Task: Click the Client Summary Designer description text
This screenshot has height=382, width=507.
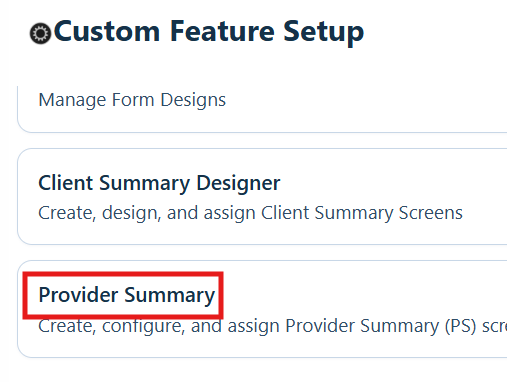Action: tap(250, 213)
